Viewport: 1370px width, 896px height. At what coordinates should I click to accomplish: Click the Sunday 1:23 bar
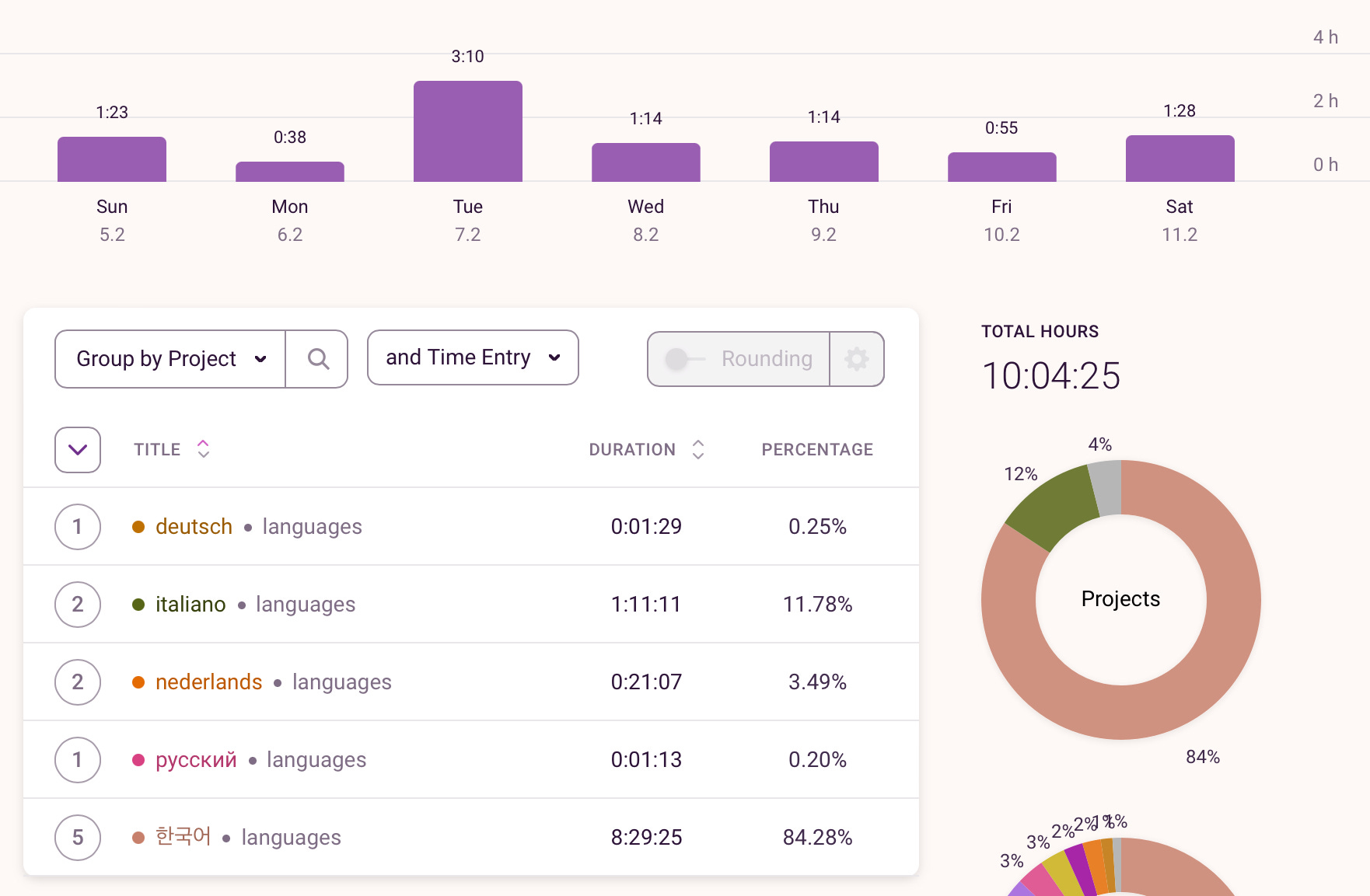pos(112,159)
